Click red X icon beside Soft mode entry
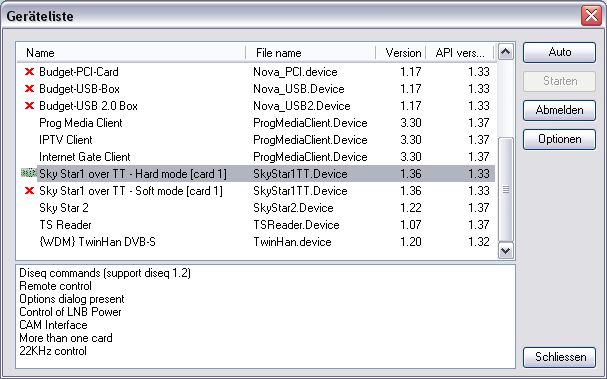 [x=29, y=190]
